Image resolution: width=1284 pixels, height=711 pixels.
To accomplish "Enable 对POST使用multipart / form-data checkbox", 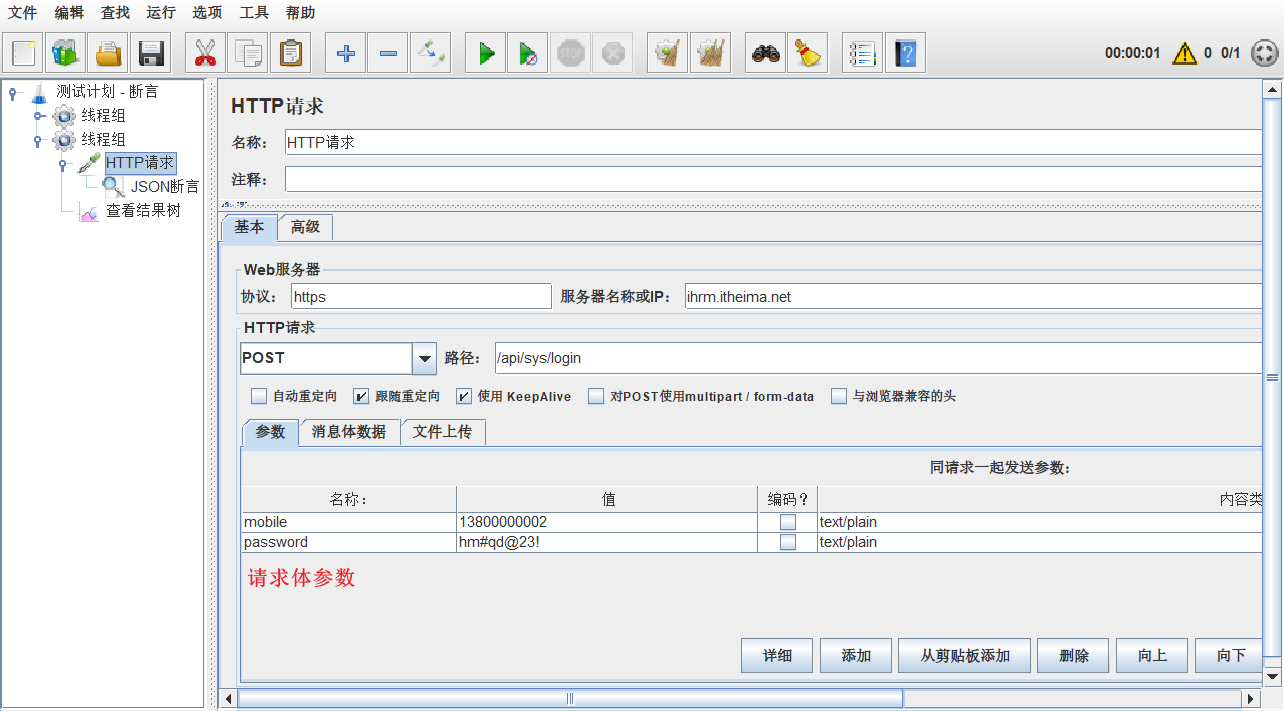I will (596, 396).
